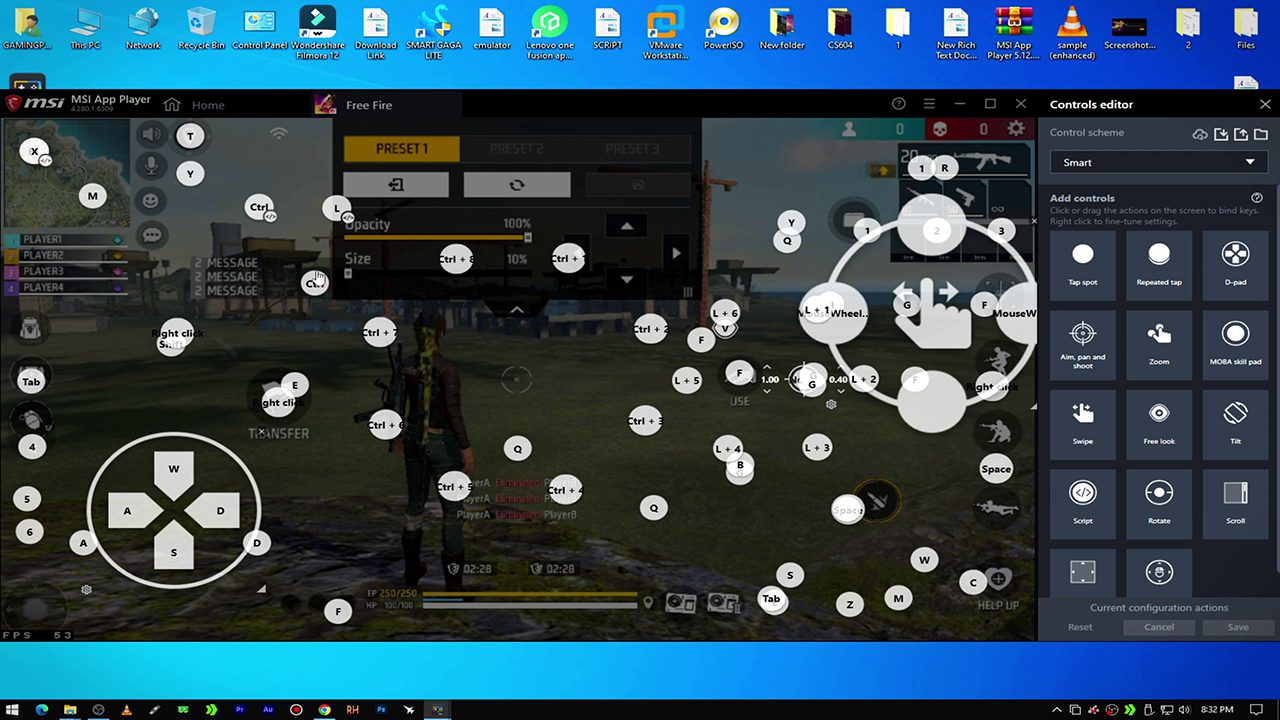Click the in-game emoji icon
1280x720 pixels.
coord(151,201)
